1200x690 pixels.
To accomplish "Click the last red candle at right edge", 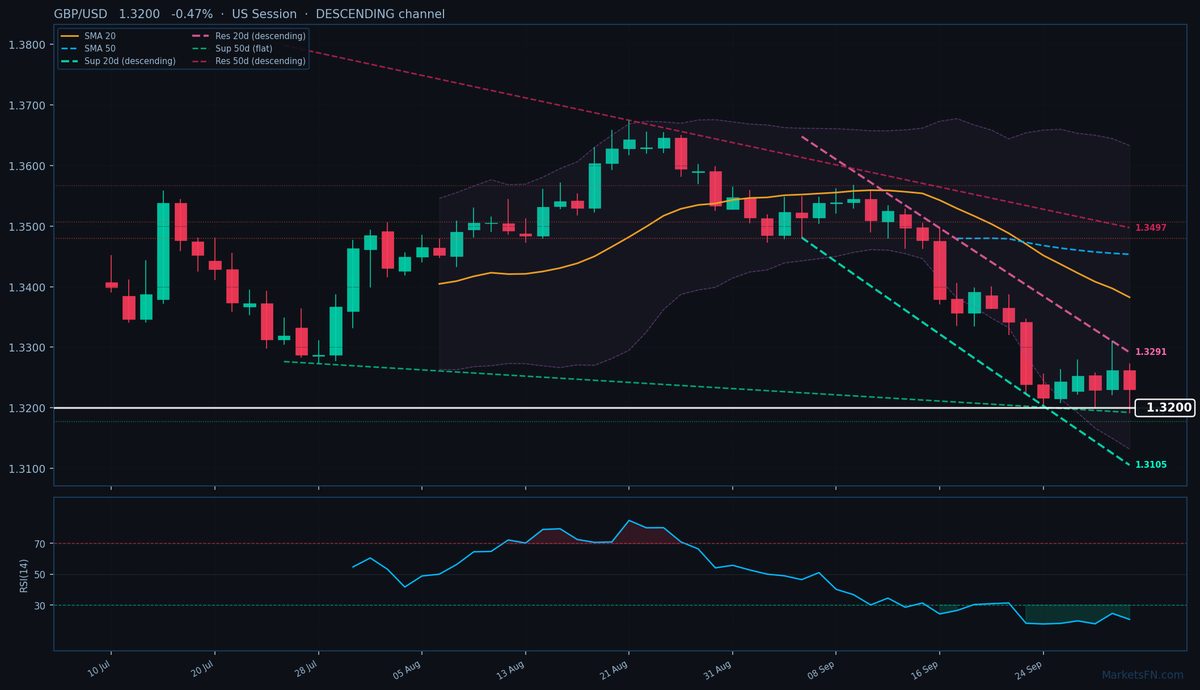I will [1129, 380].
